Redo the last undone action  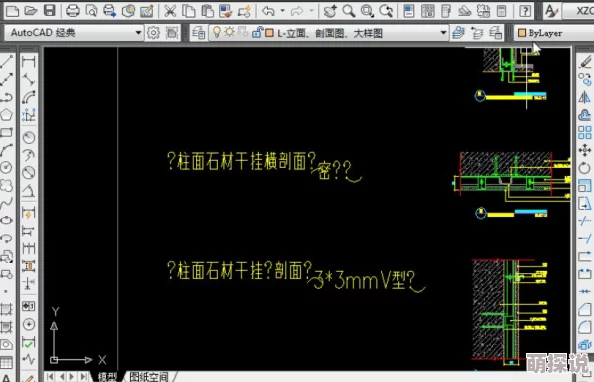(x=297, y=11)
